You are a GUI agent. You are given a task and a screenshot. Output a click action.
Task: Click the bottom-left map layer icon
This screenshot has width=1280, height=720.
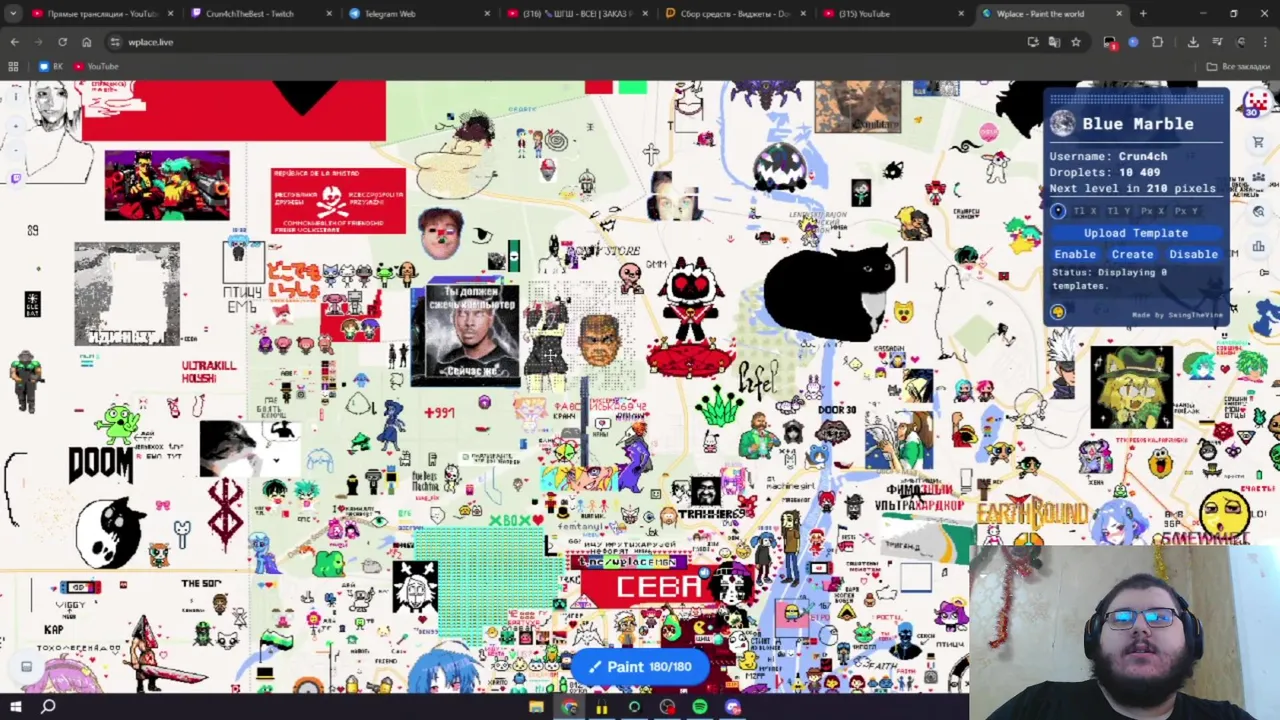click(x=27, y=666)
